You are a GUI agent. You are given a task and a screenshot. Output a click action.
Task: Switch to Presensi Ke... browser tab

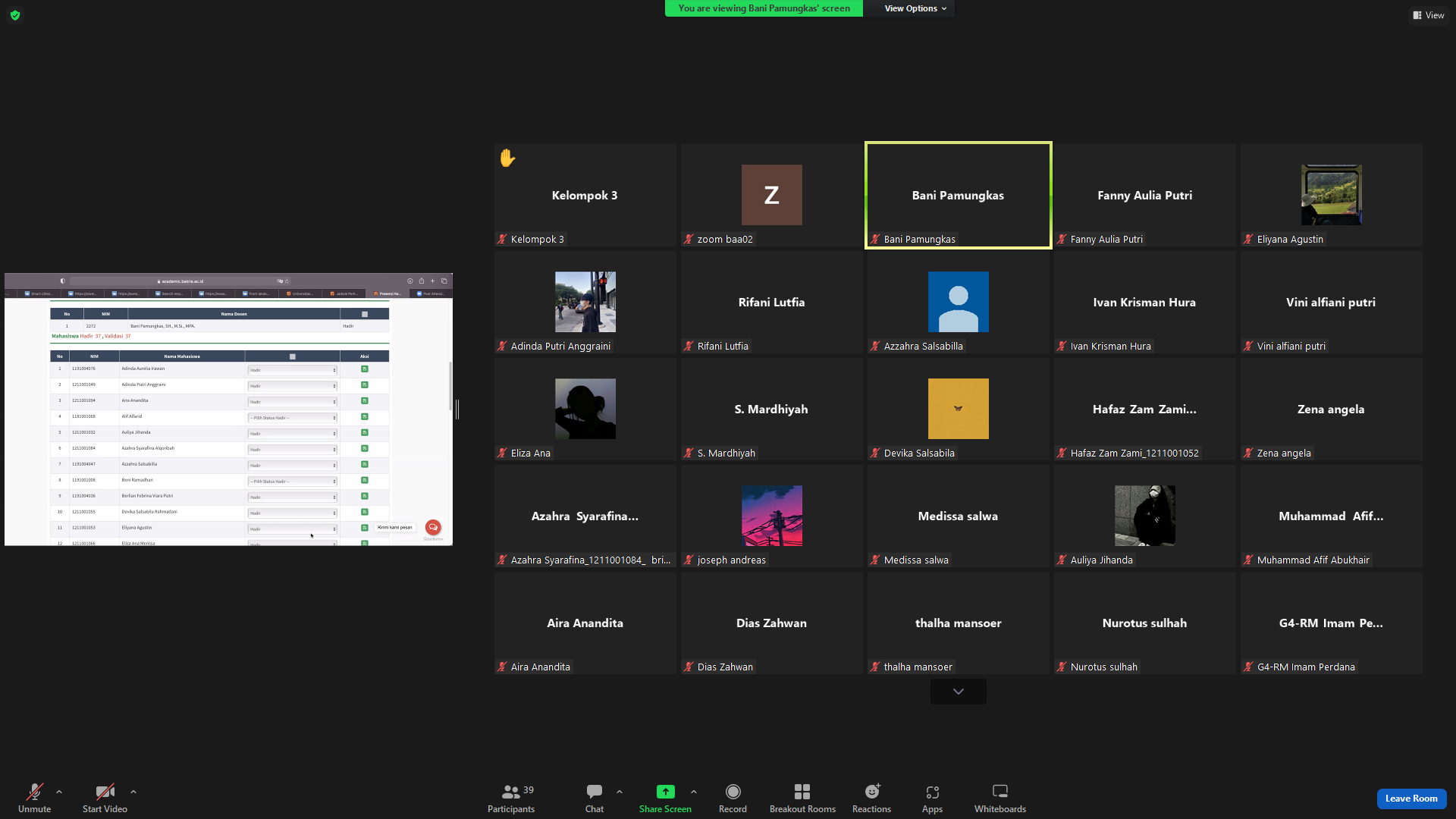(x=388, y=293)
